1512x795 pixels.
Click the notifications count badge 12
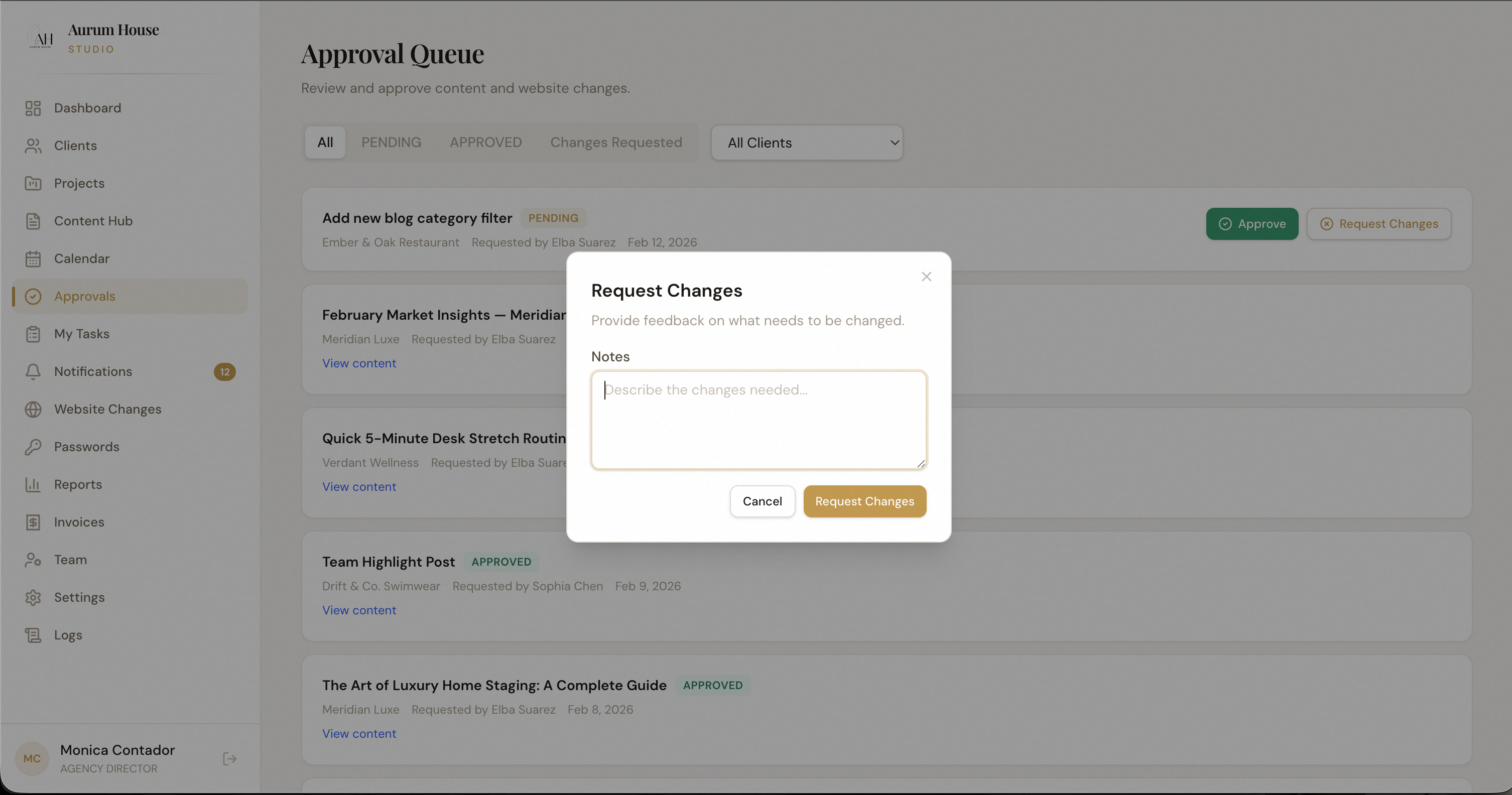click(224, 372)
